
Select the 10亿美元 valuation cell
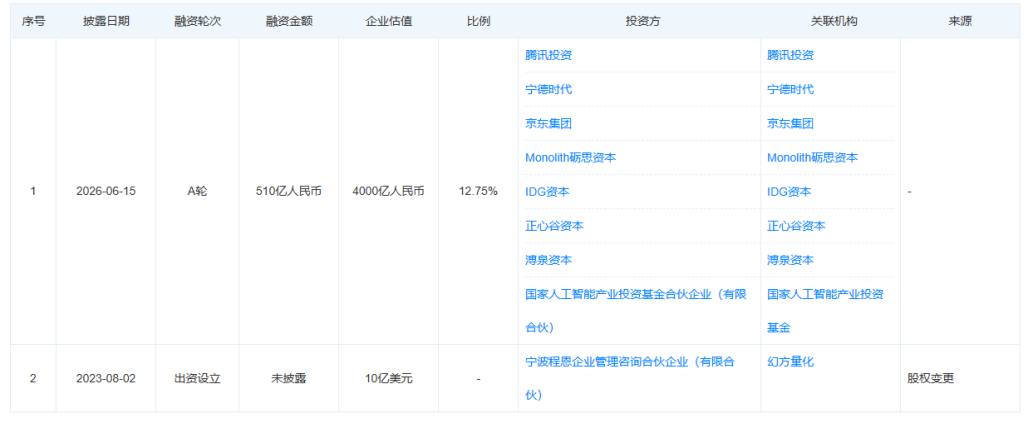(x=389, y=379)
